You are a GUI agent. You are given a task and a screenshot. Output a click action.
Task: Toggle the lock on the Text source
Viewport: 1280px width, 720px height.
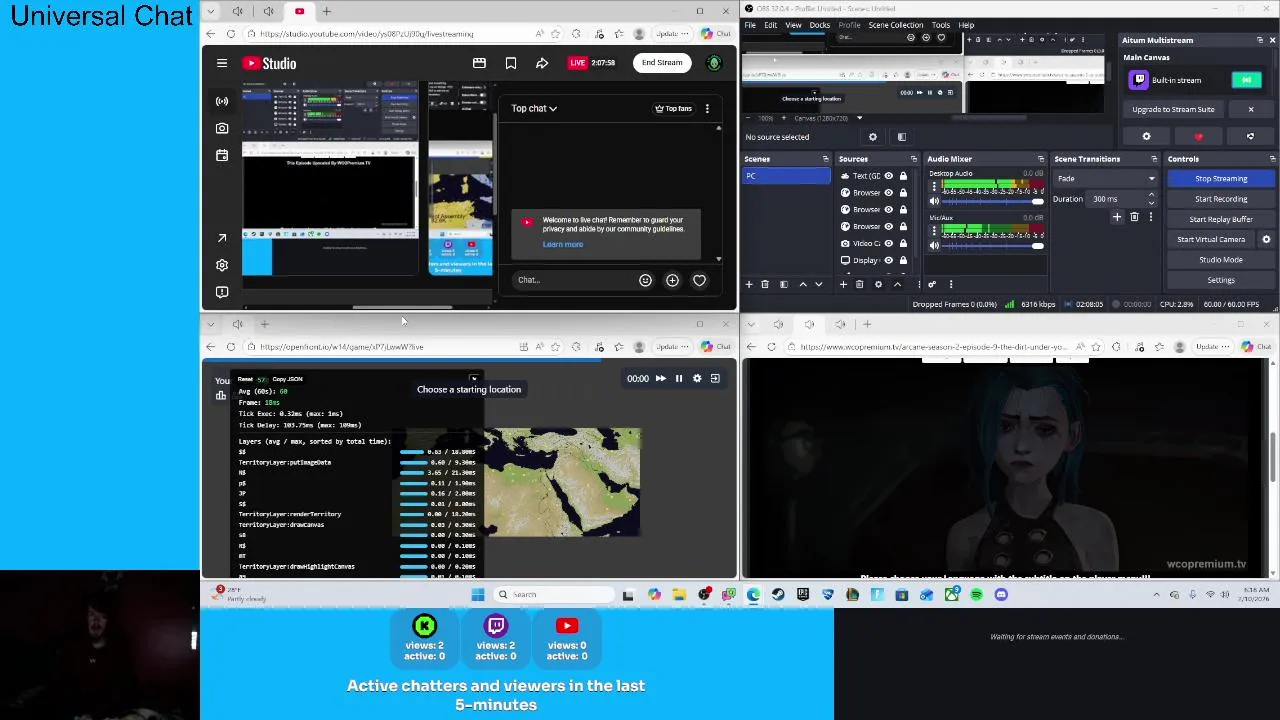tap(903, 176)
